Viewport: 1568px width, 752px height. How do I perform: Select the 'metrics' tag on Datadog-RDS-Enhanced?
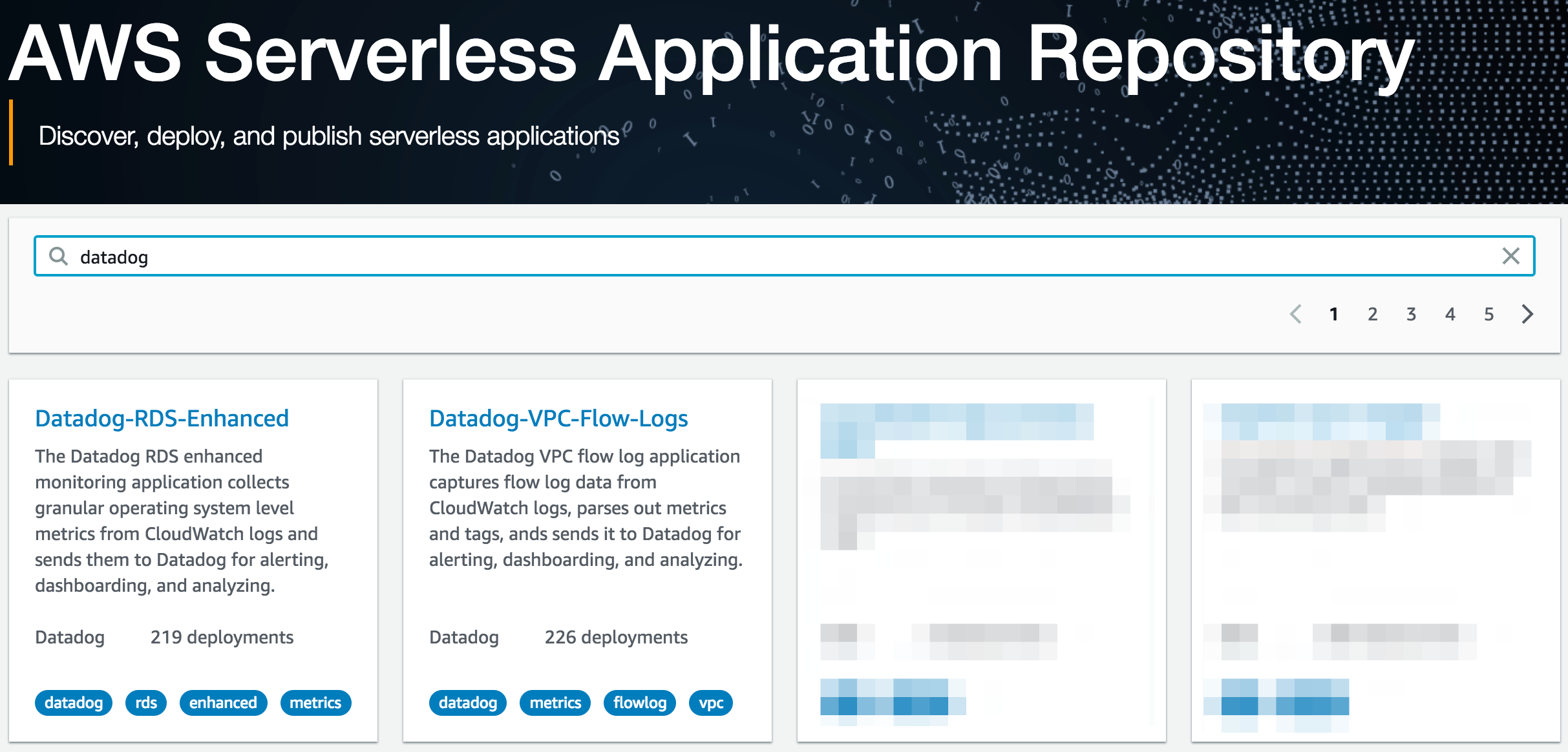tap(315, 702)
